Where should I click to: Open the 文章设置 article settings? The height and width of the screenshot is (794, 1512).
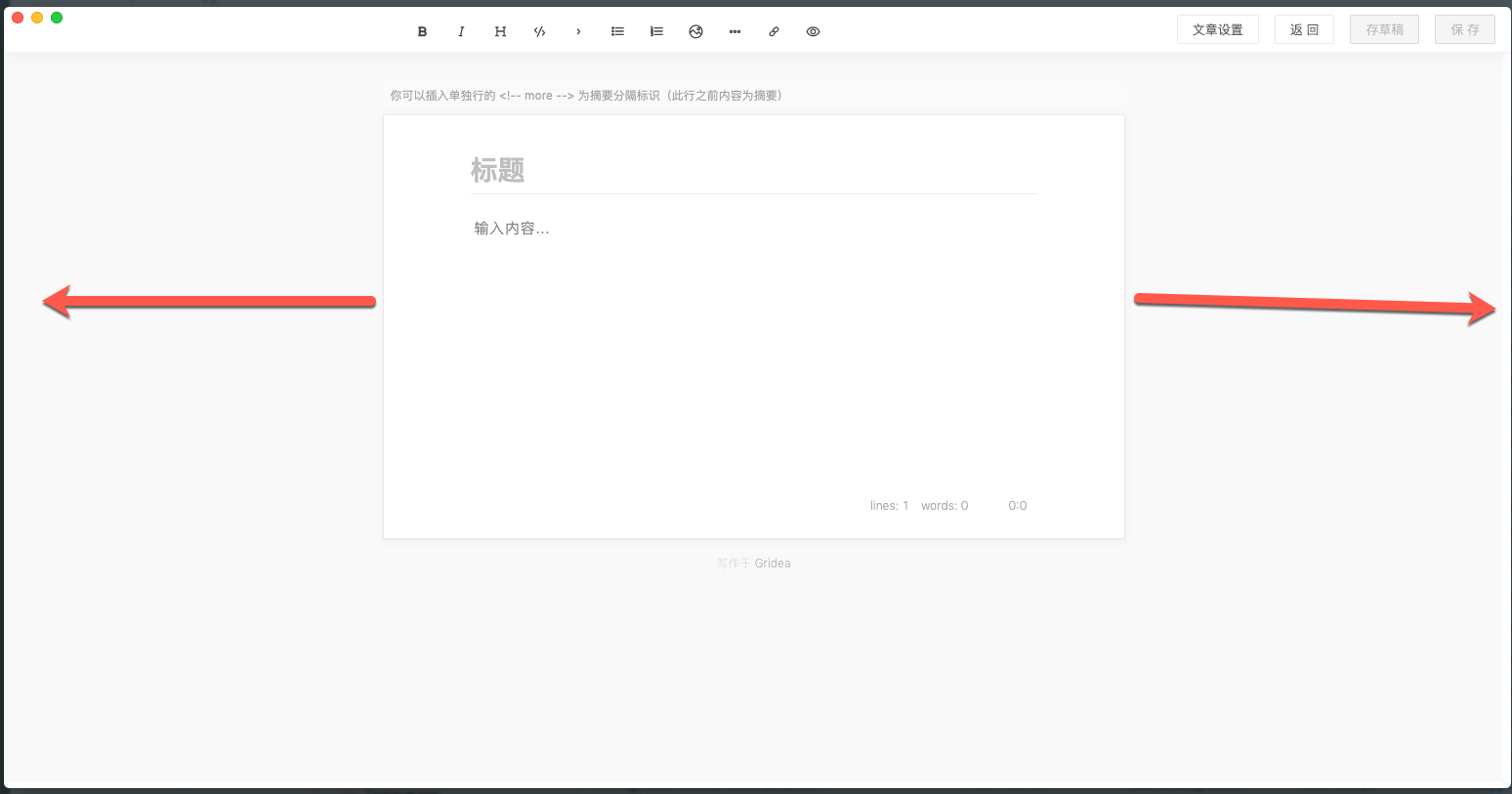click(1218, 29)
